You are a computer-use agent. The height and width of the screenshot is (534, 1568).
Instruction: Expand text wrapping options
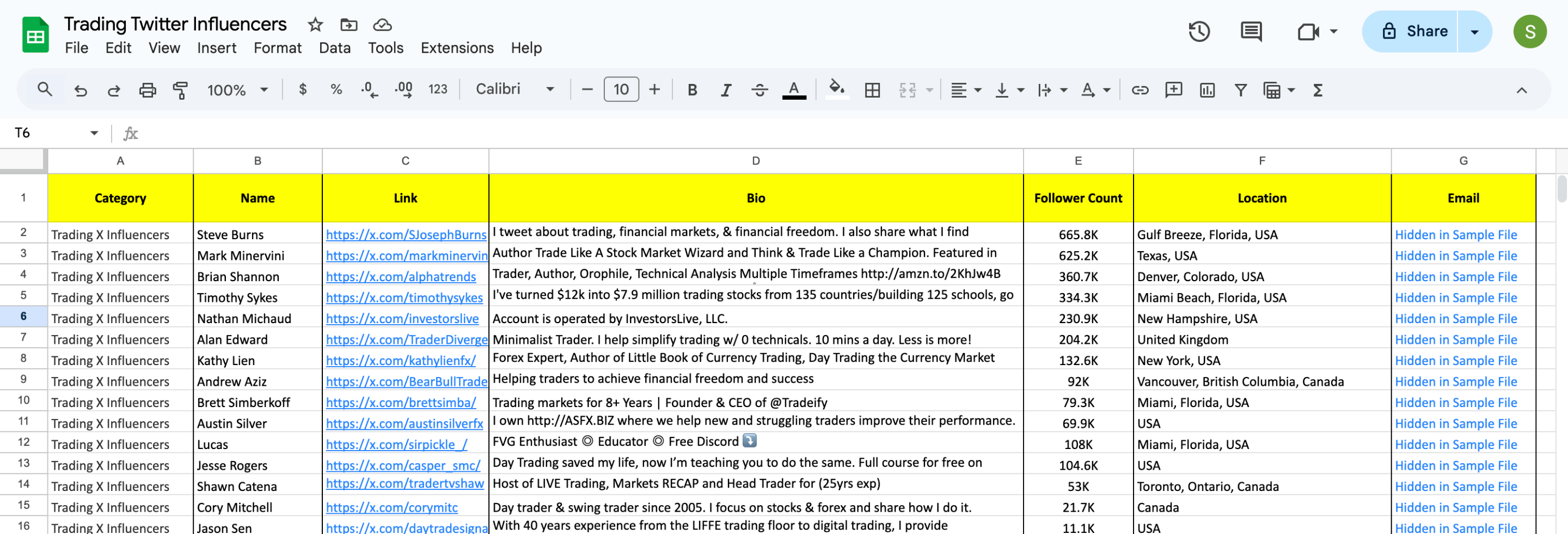pyautogui.click(x=1064, y=90)
